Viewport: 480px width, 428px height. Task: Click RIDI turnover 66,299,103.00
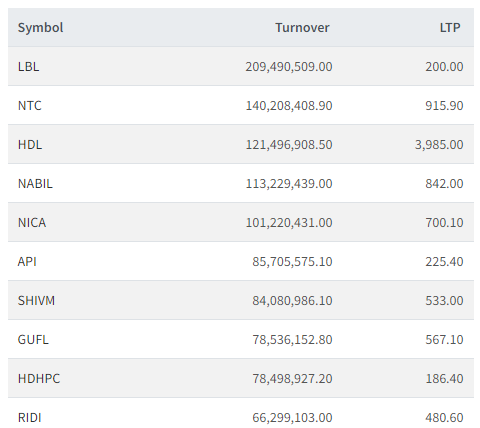[292, 418]
